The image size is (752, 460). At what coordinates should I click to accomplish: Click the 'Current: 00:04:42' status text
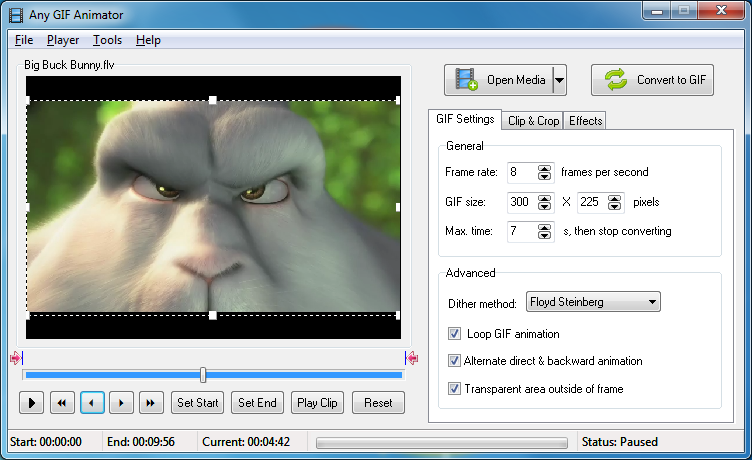[246, 442]
